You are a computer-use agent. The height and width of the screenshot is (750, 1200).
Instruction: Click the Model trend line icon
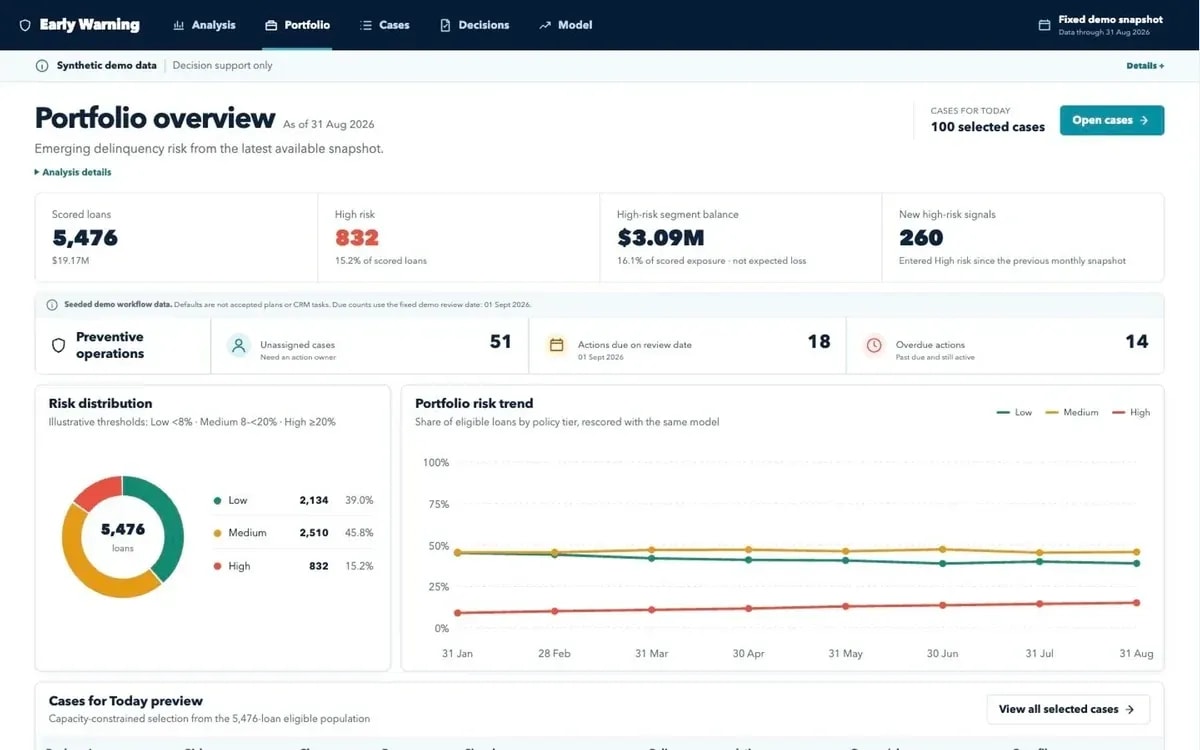coord(545,25)
